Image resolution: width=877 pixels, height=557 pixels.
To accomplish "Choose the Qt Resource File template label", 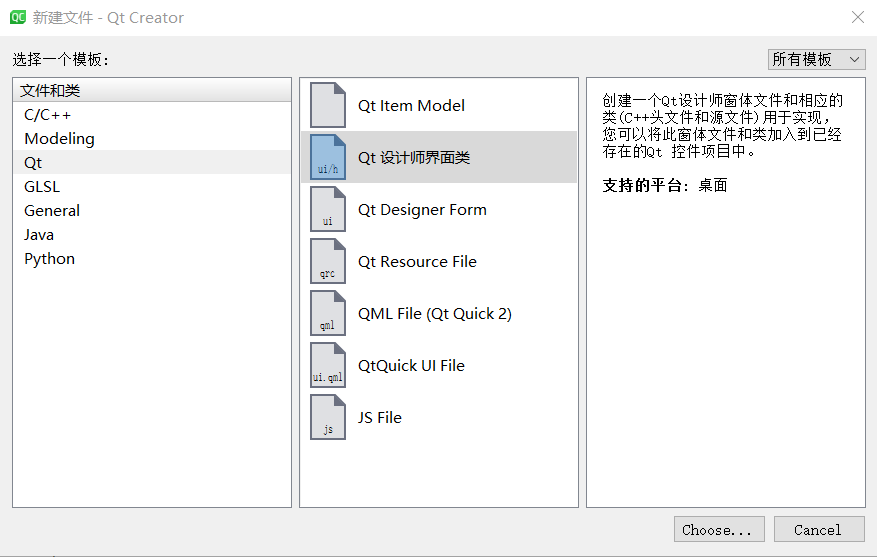I will coord(417,262).
